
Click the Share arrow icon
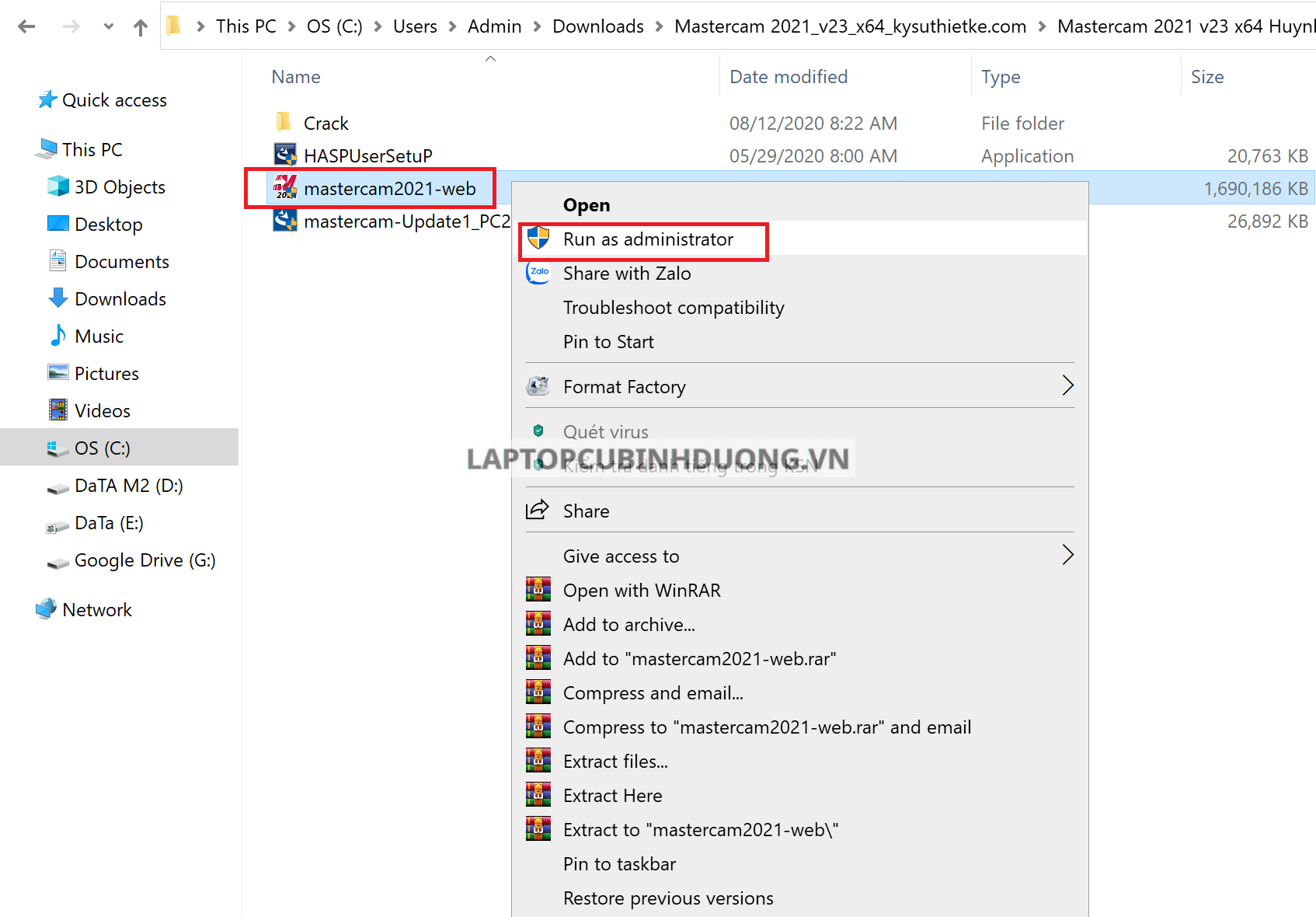coord(538,511)
